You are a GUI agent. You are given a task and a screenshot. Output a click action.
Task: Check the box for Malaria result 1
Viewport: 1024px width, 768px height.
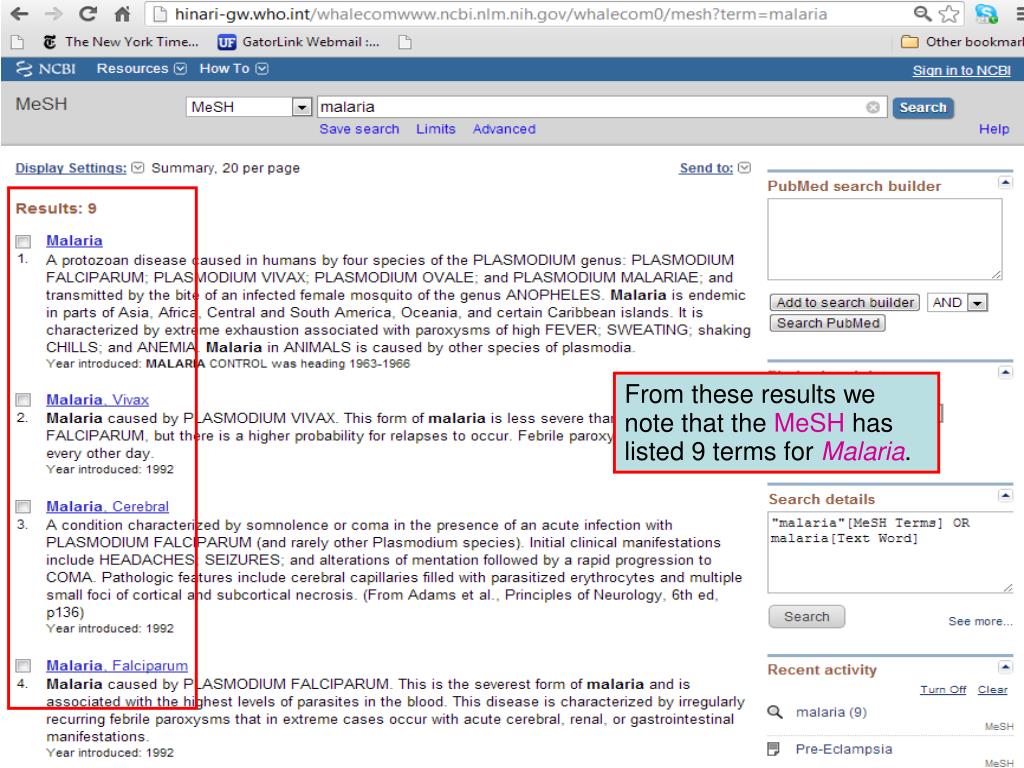click(23, 242)
